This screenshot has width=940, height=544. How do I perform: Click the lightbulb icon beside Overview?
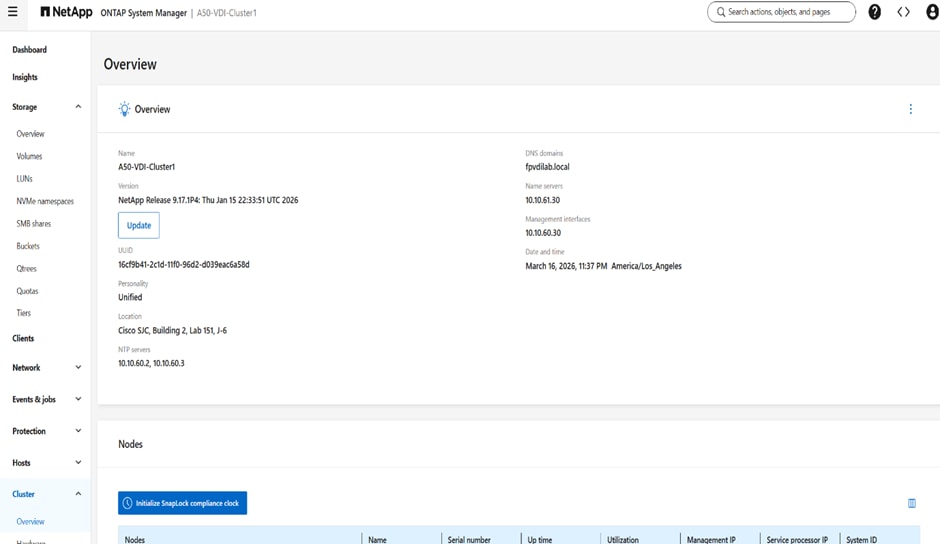click(124, 109)
